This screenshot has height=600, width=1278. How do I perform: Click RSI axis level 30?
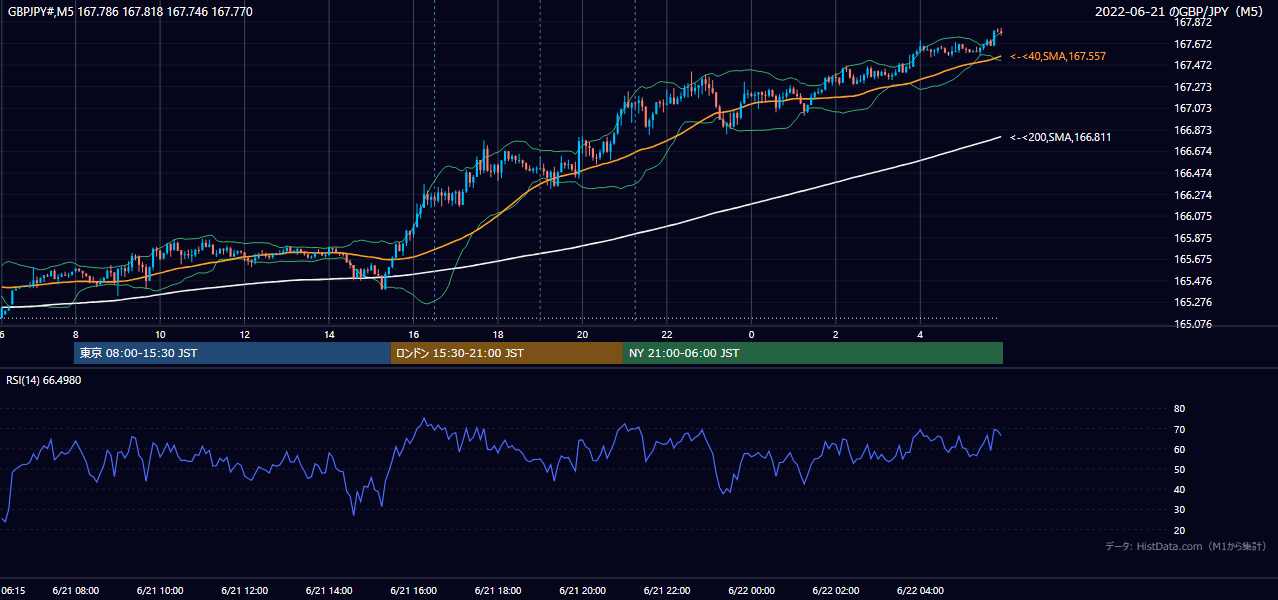[x=1179, y=510]
